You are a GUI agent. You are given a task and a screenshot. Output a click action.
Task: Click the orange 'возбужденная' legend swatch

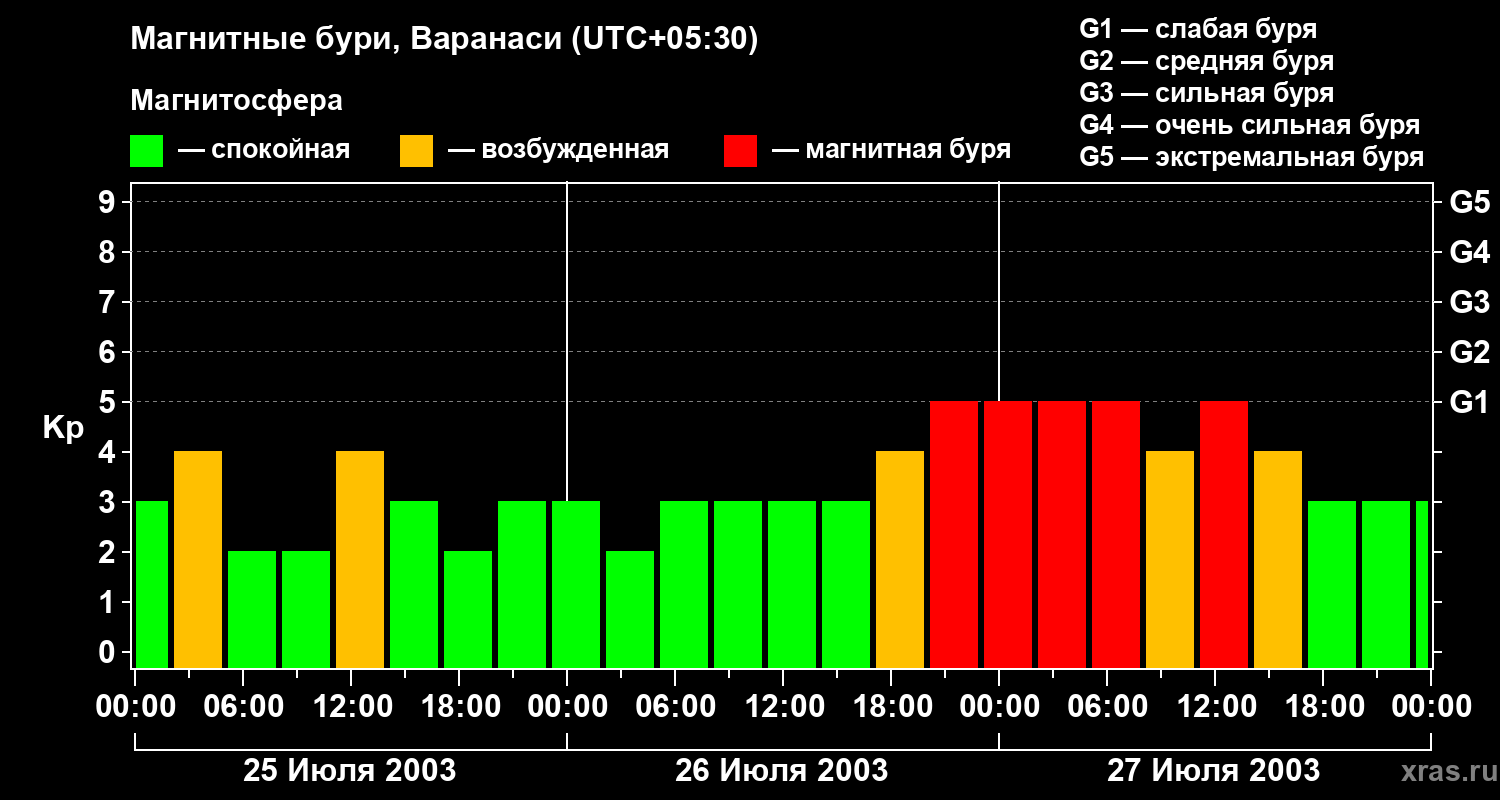click(416, 151)
